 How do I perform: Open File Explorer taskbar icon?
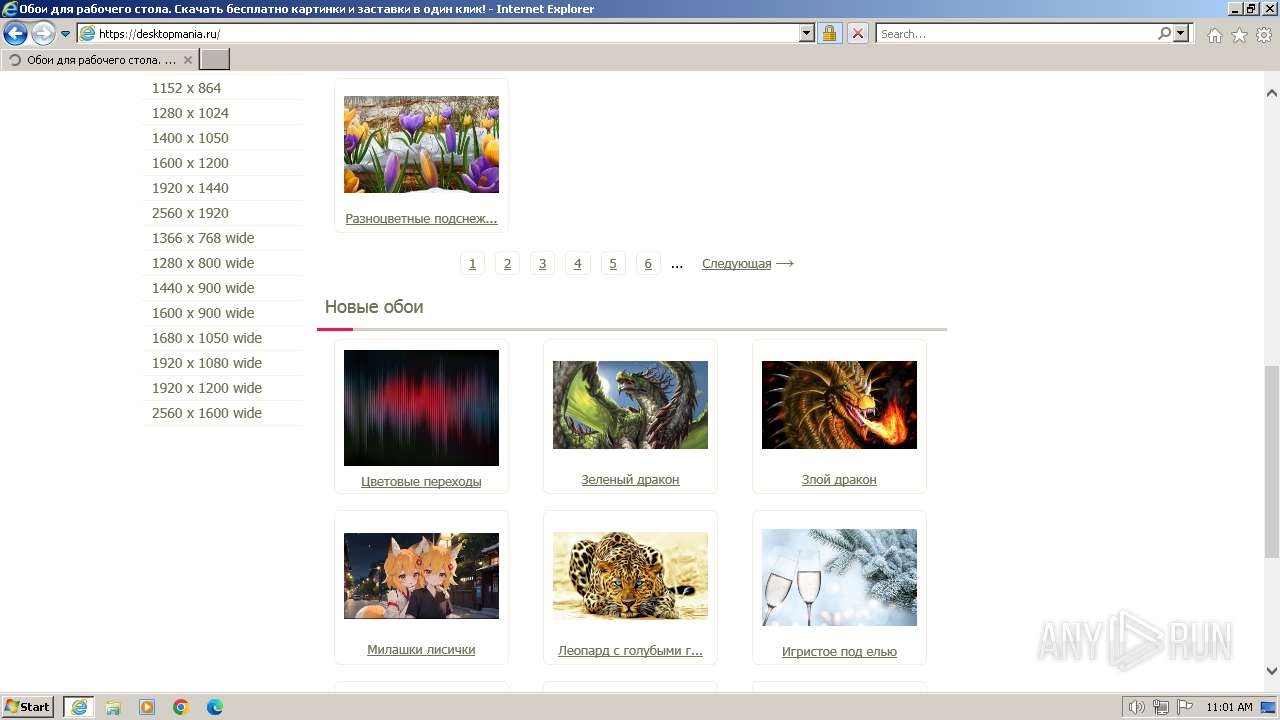(113, 707)
